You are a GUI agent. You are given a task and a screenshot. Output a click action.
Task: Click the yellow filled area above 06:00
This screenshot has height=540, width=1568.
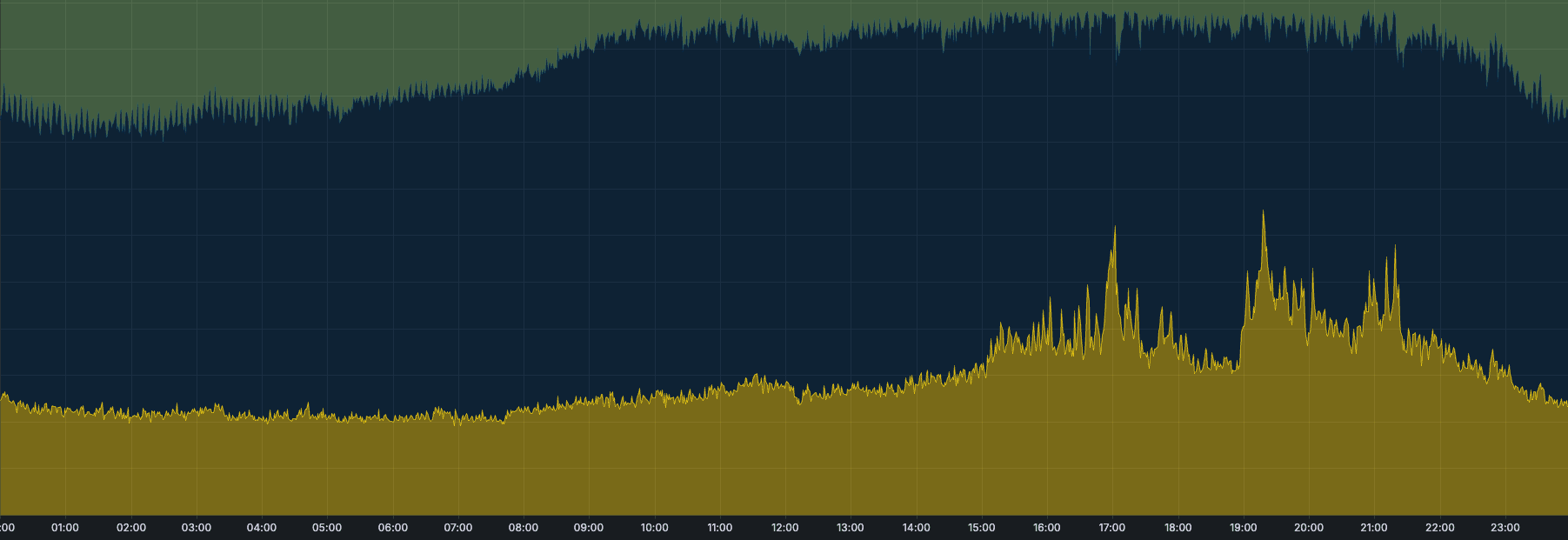coord(393,470)
